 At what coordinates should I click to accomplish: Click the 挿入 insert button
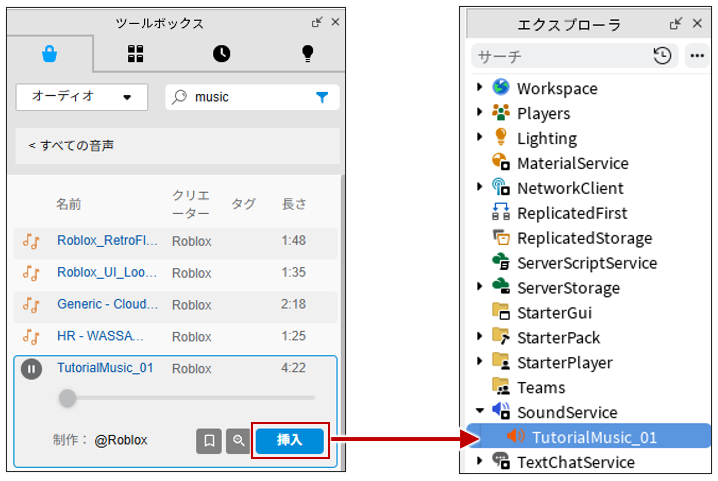pos(289,441)
